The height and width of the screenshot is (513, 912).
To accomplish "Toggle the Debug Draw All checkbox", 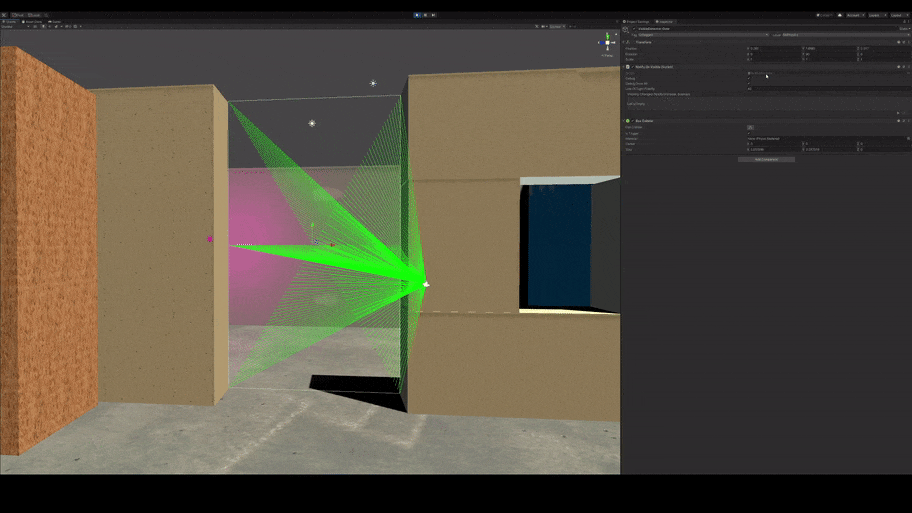I will coord(749,84).
